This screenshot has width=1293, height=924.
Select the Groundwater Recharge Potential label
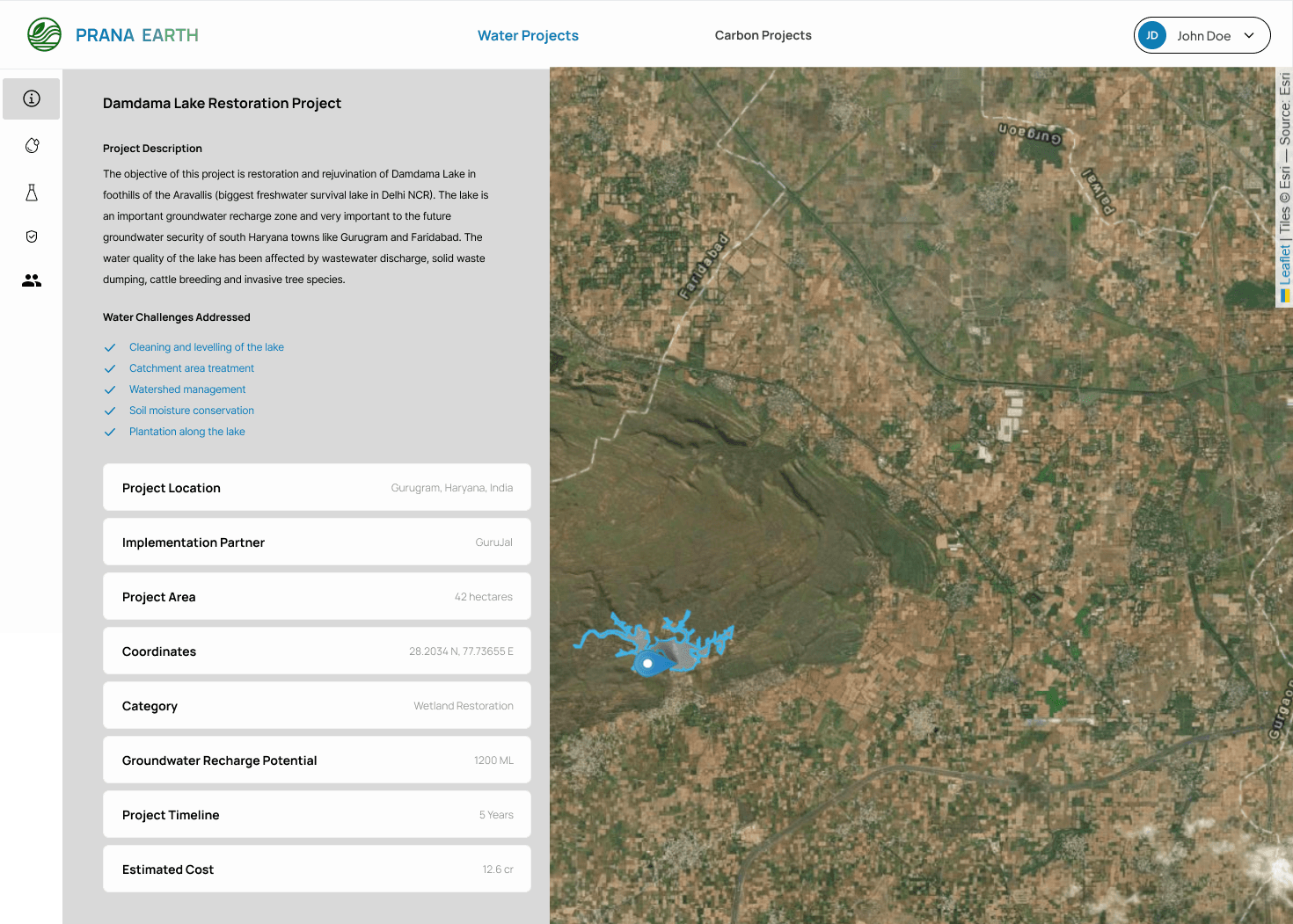coord(220,760)
